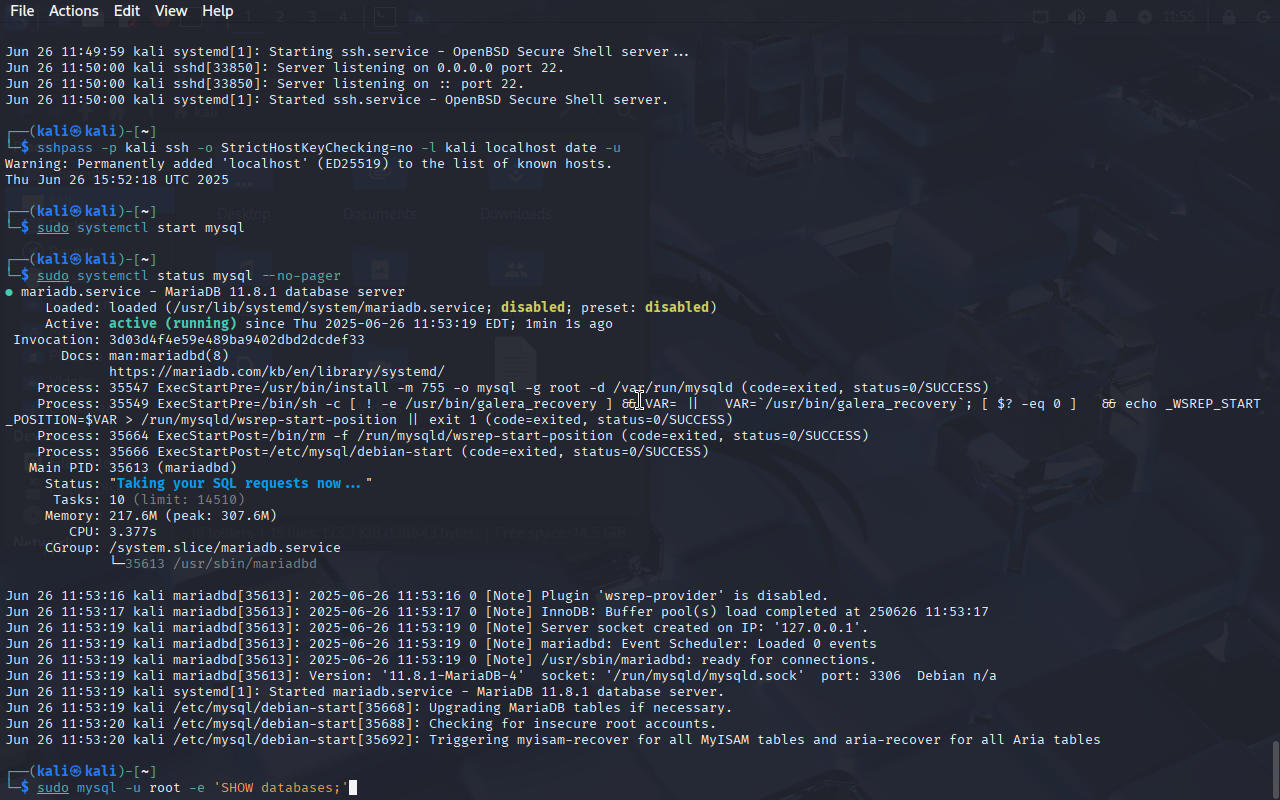This screenshot has height=800, width=1280.
Task: Open the Help menu
Action: [217, 11]
